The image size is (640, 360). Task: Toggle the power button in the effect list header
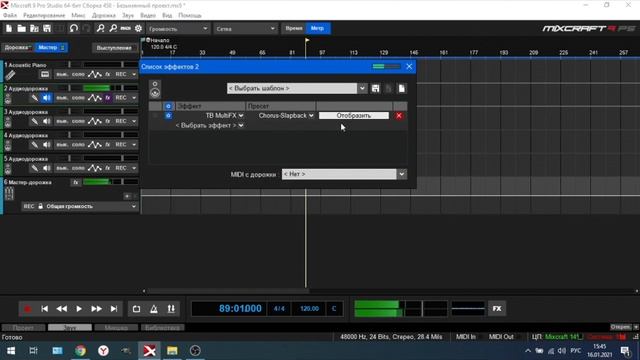tap(168, 106)
